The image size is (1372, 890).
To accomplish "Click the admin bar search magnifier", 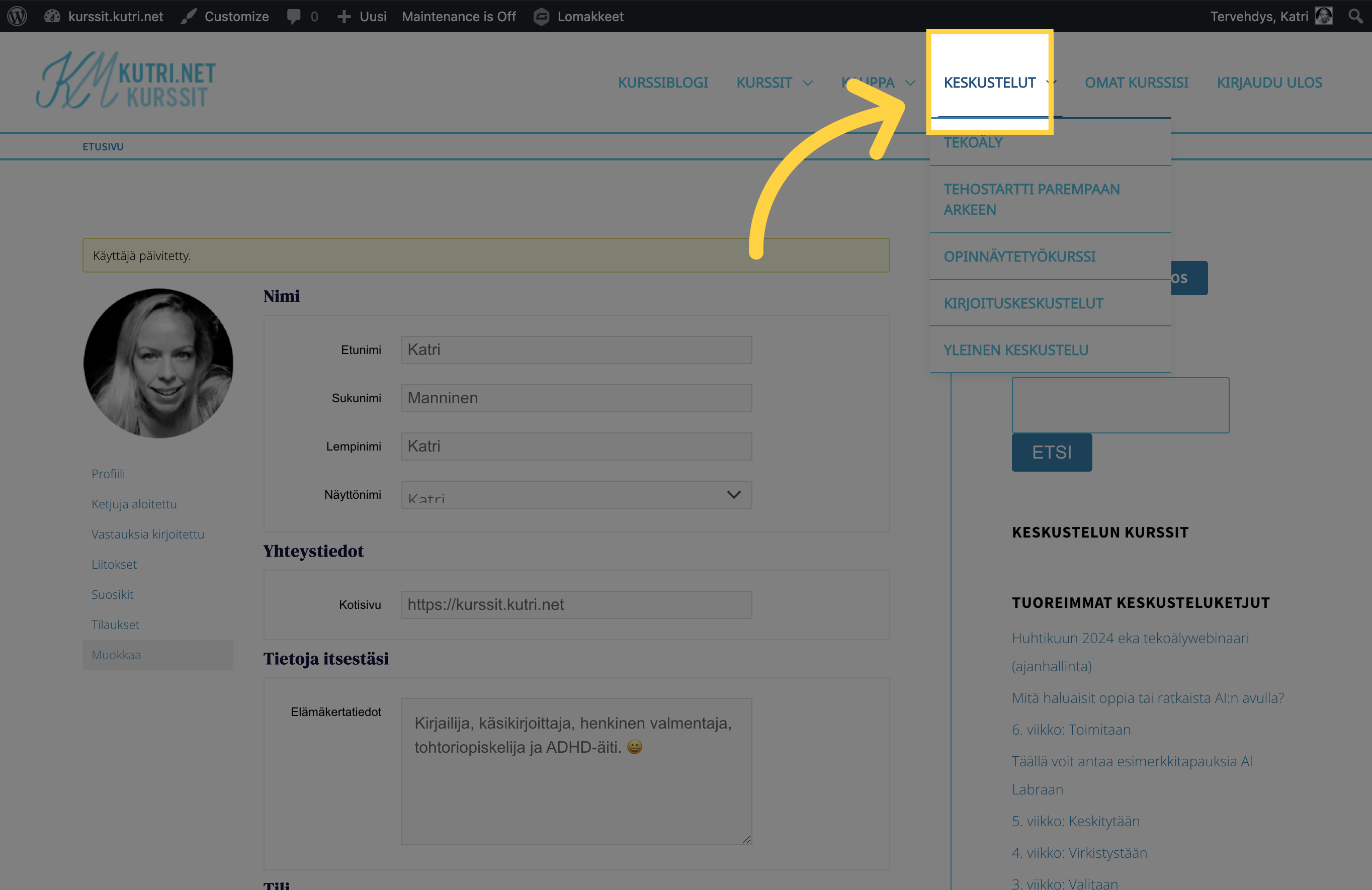I will 1355,16.
